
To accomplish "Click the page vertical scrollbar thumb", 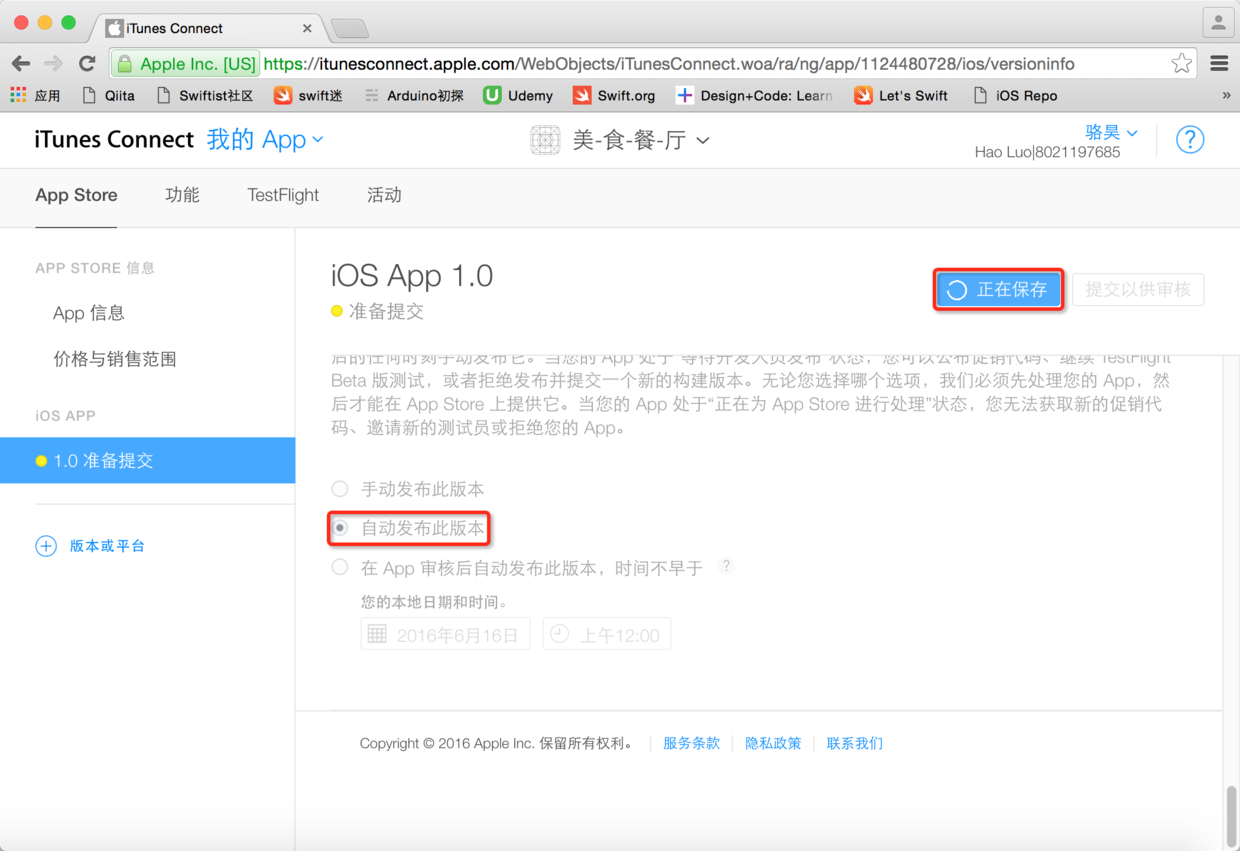I will click(1231, 816).
